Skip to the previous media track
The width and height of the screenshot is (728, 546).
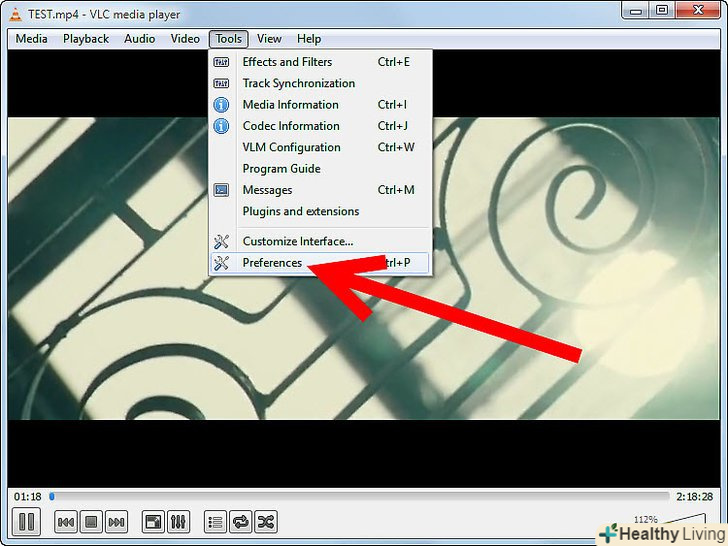click(x=65, y=522)
